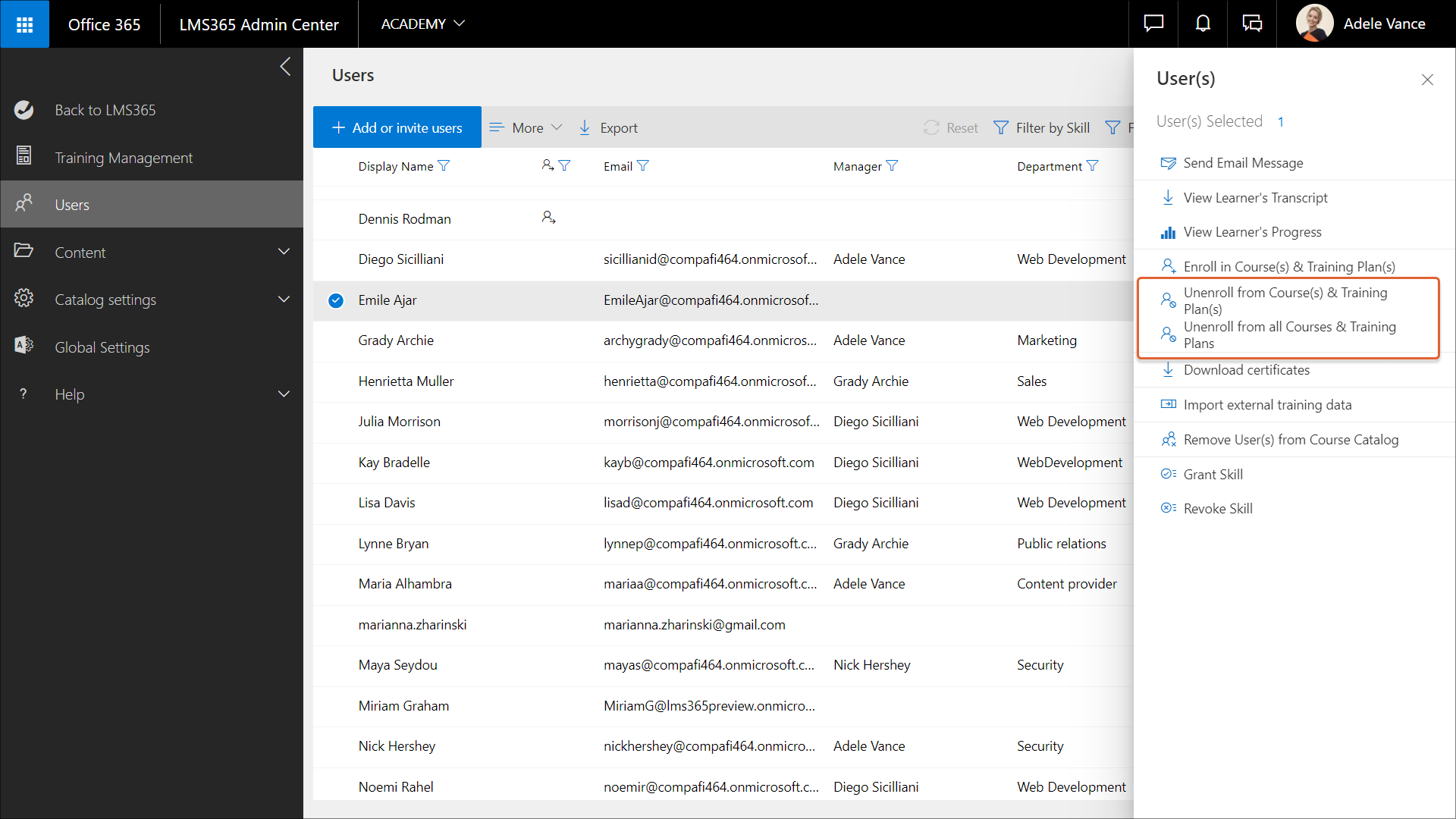The image size is (1456, 819).
Task: Filter the Display Name column
Action: coord(444,166)
